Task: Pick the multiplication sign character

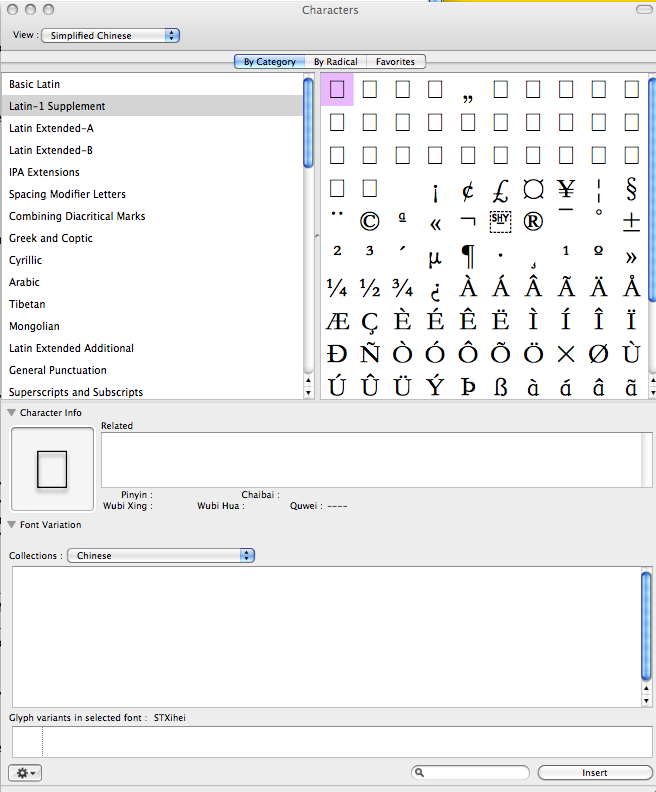Action: [566, 354]
